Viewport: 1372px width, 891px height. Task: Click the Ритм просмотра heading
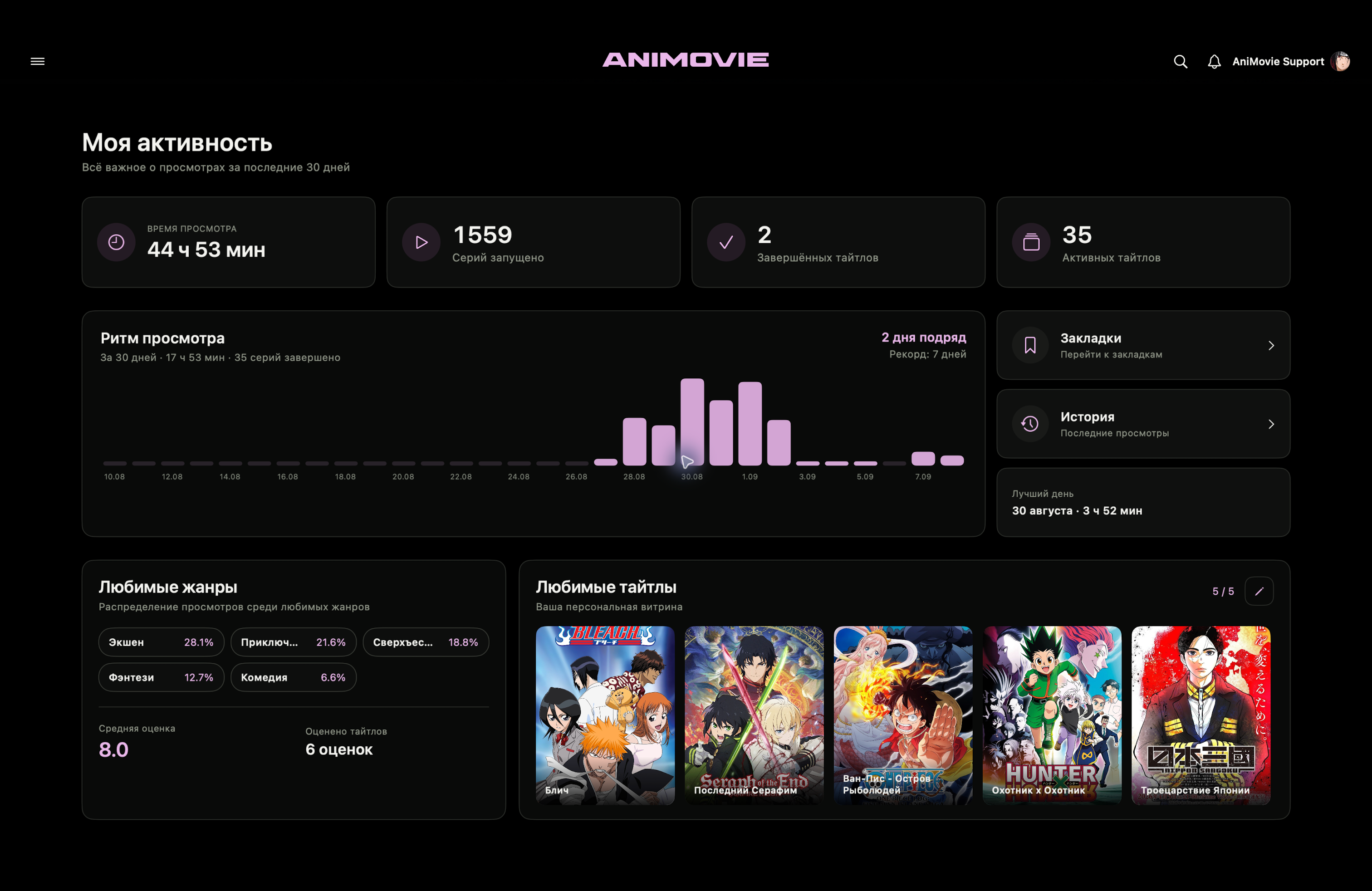pos(162,338)
